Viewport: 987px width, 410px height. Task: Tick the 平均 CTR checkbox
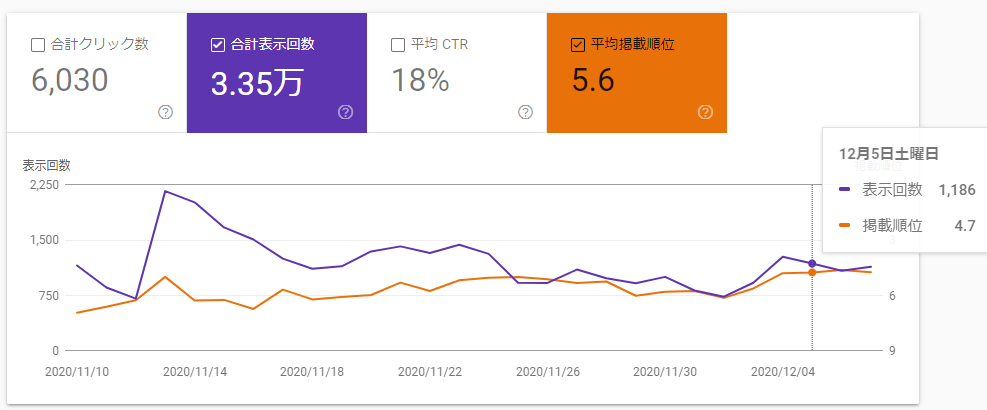398,45
